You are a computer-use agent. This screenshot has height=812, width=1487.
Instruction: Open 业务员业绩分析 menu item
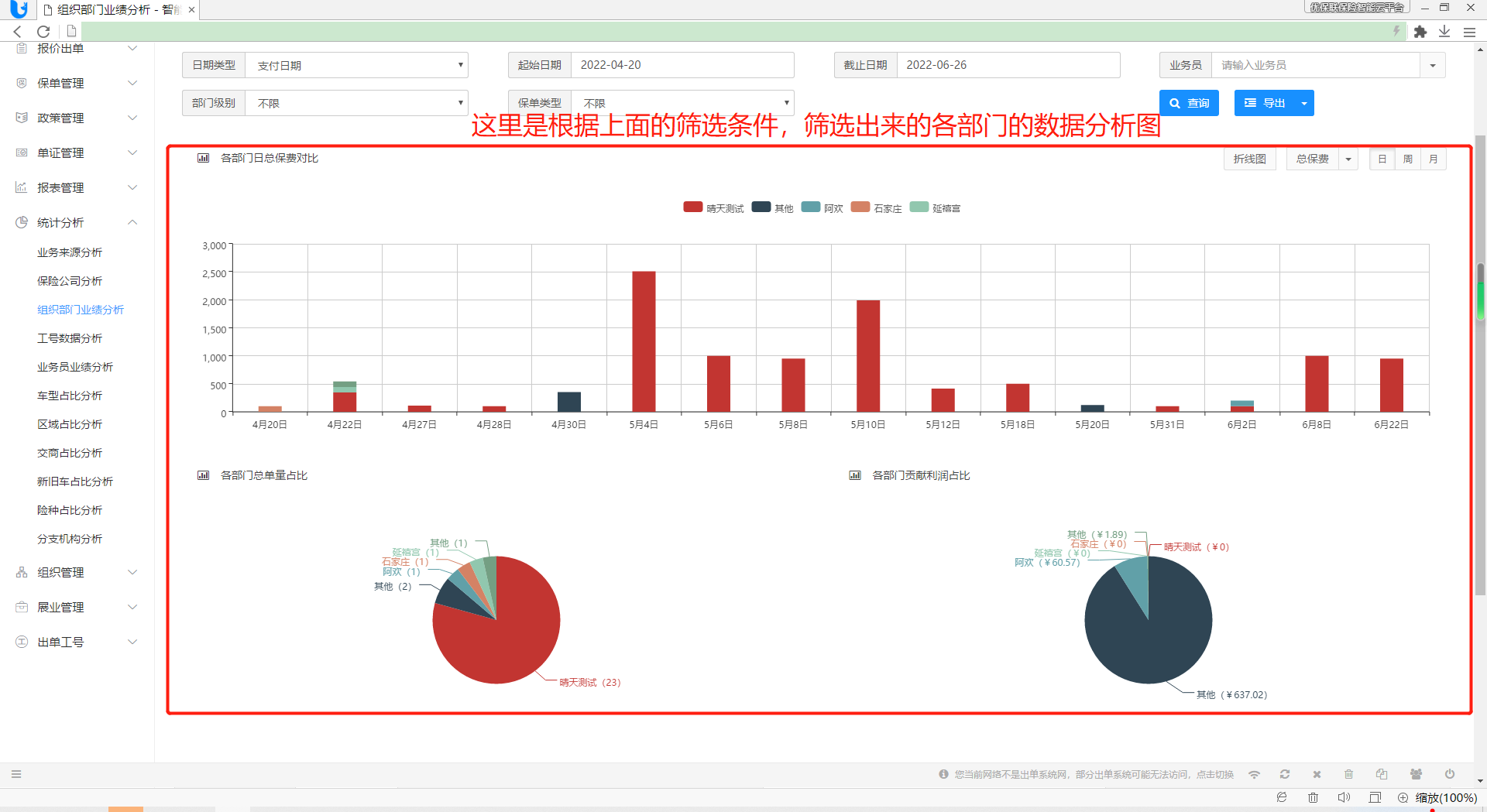[x=75, y=367]
